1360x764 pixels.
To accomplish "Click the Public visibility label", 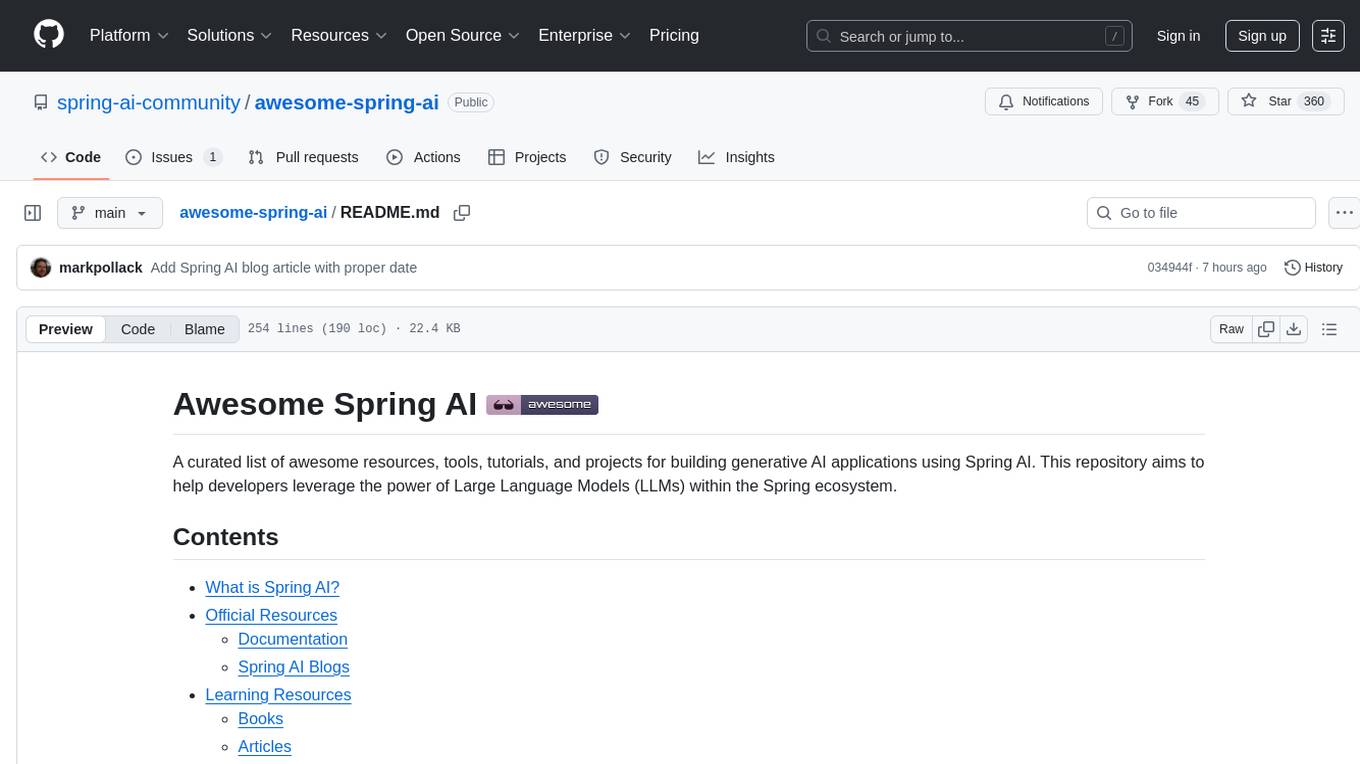I will pyautogui.click(x=471, y=102).
